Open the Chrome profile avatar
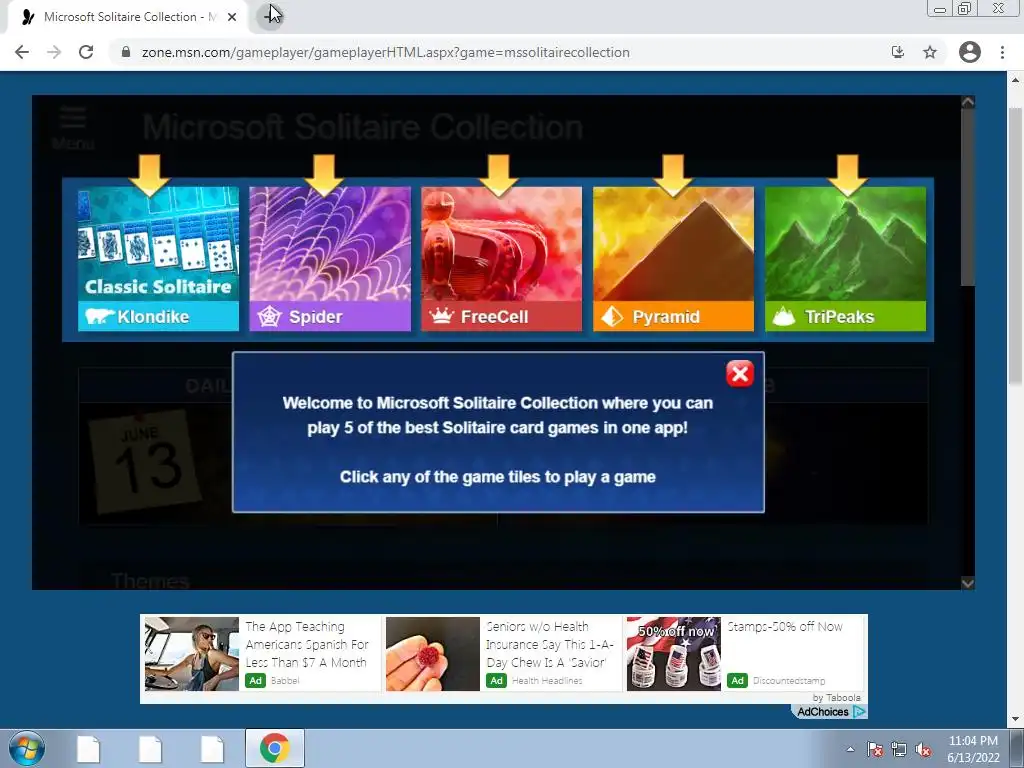 point(970,52)
